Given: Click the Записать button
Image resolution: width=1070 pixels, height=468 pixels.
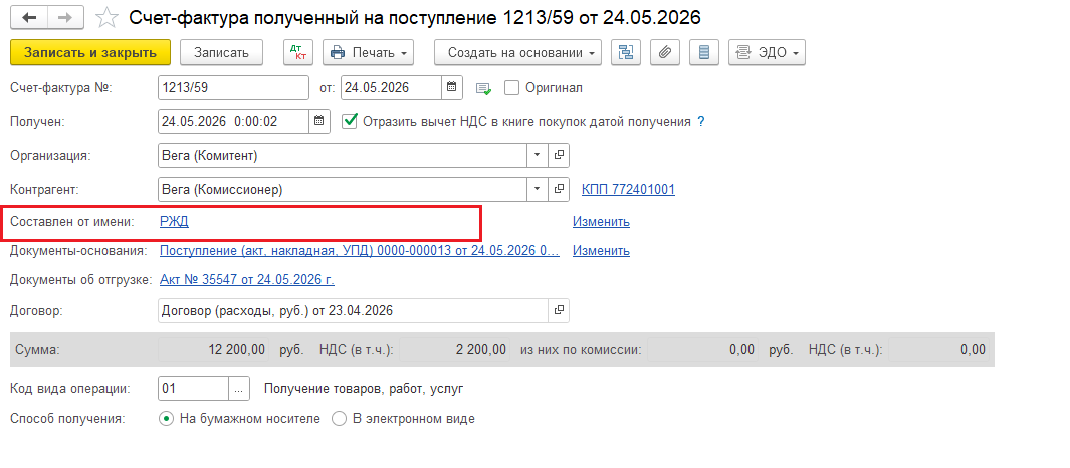Looking at the screenshot, I should tap(222, 53).
